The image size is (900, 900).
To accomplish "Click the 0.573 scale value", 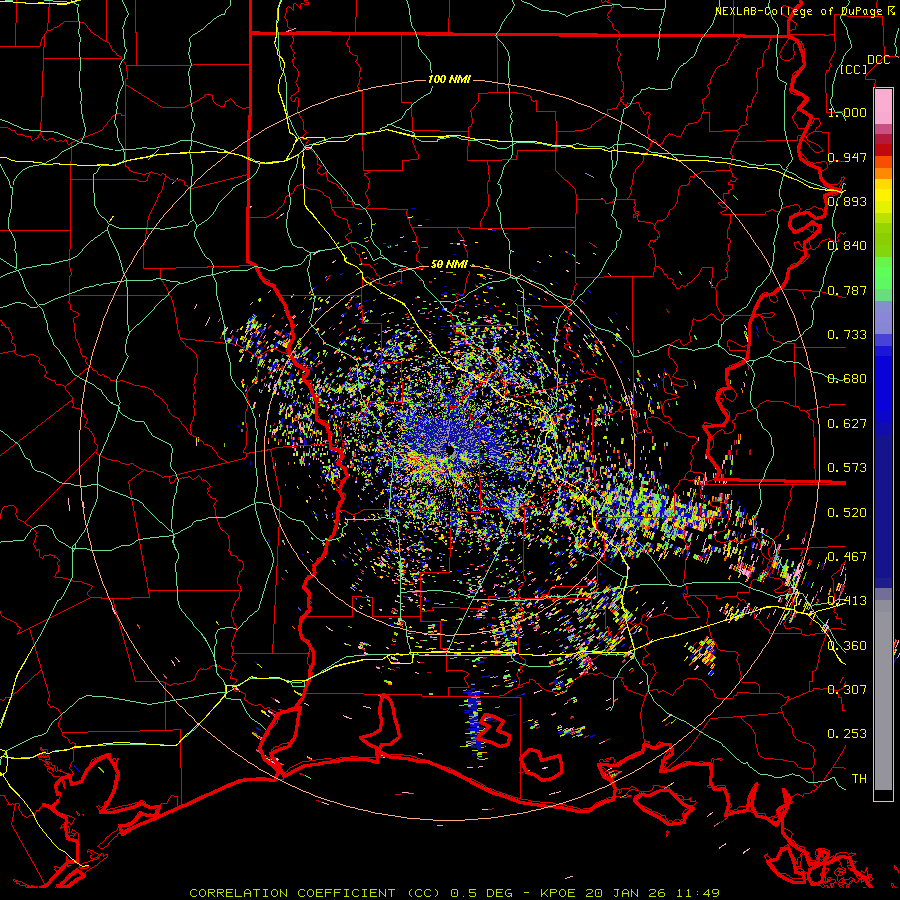I will click(847, 468).
